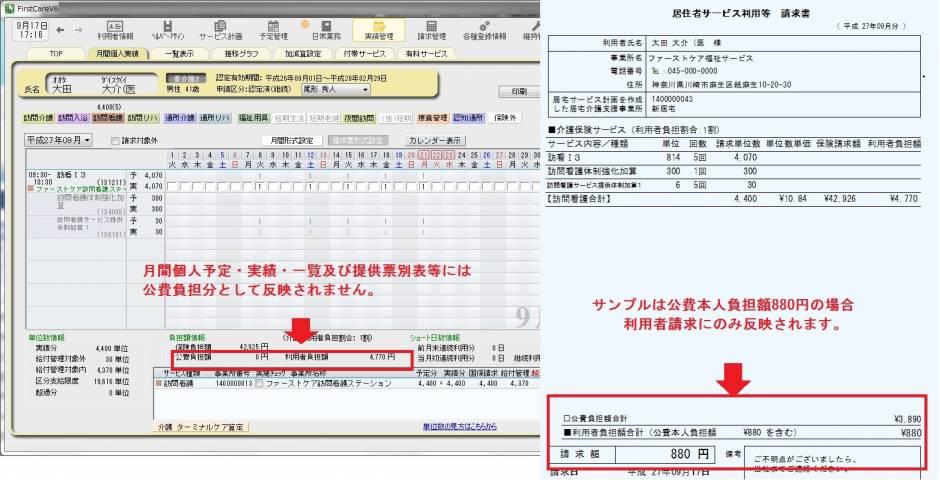Viewport: 940px width, 480px height.
Task: Open the 請求管理 calculator icon
Action: pos(432,29)
